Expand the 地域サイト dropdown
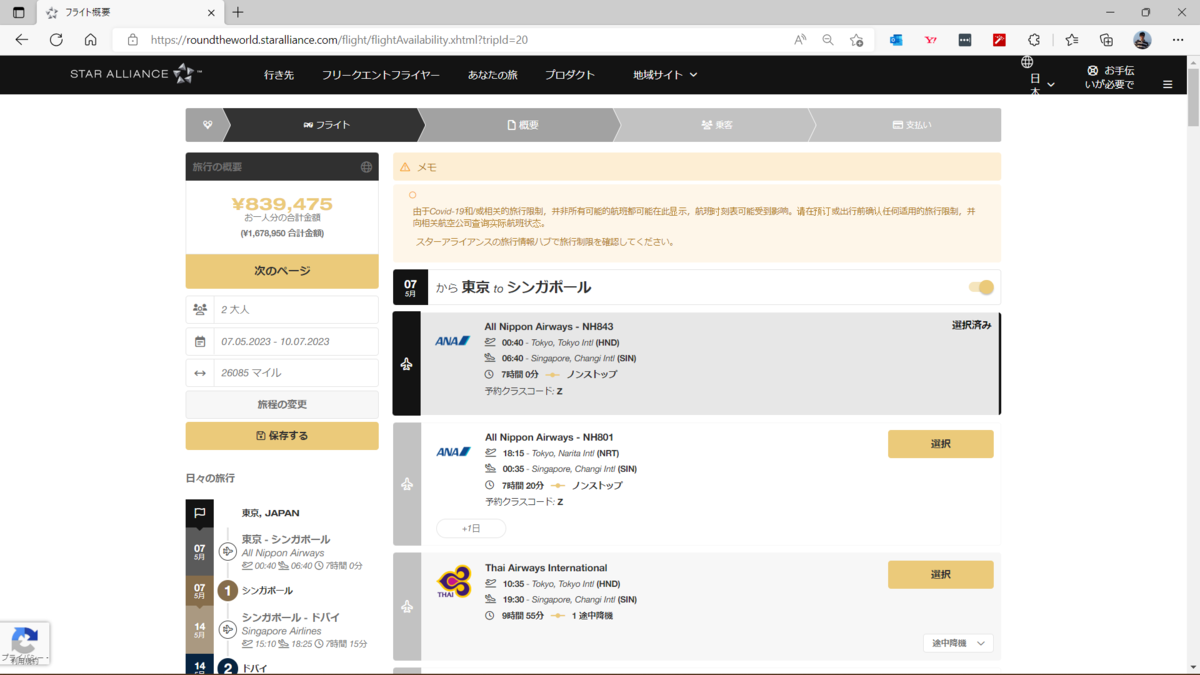 [x=665, y=75]
